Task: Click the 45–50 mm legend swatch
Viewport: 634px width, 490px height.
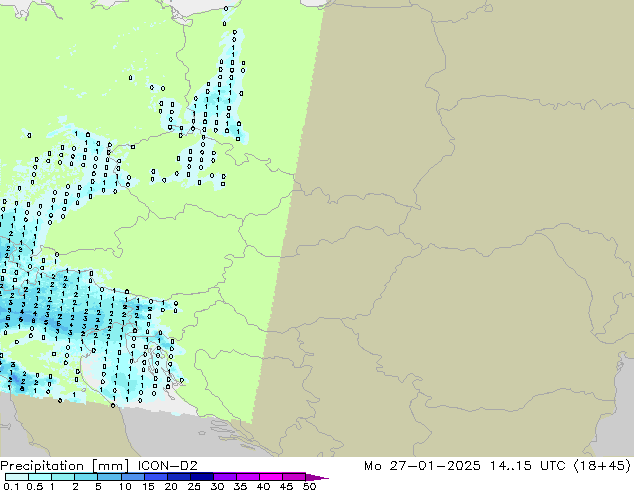Action: coord(294,477)
